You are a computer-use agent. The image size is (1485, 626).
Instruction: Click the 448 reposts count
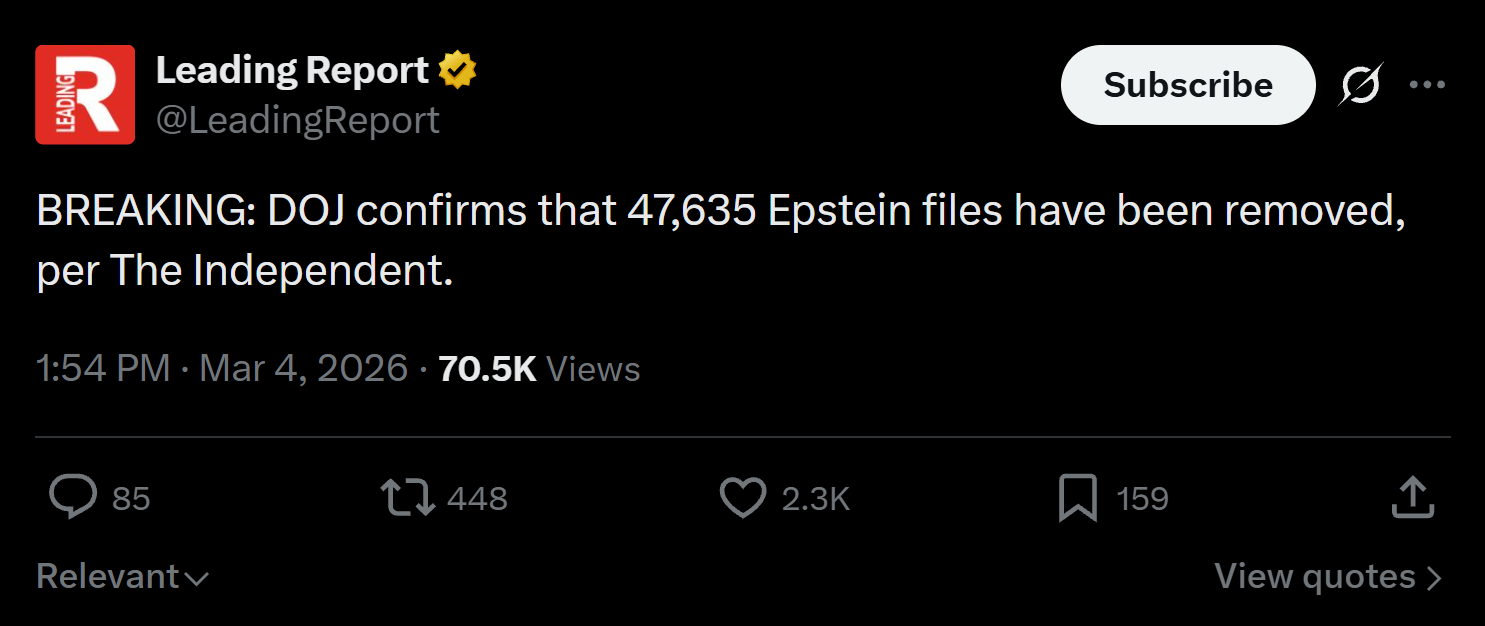pyautogui.click(x=477, y=498)
